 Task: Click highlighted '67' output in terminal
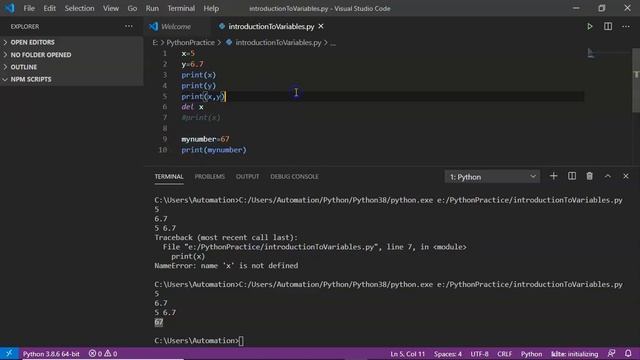click(x=158, y=322)
